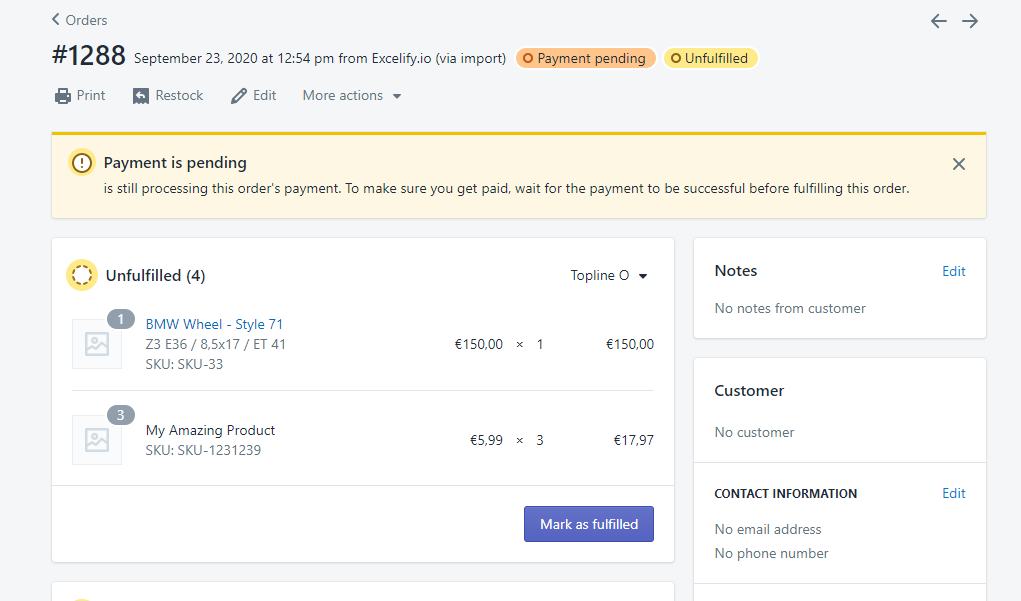
Task: Click the BMW Wheel product thumbnail
Action: 97,343
